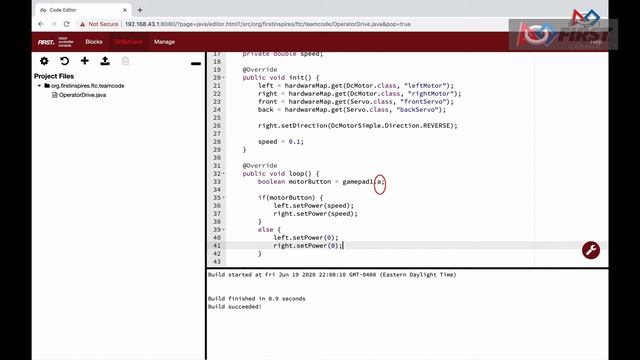Click the FIRST robot controller console logo
This screenshot has height=360, width=640.
(56, 42)
